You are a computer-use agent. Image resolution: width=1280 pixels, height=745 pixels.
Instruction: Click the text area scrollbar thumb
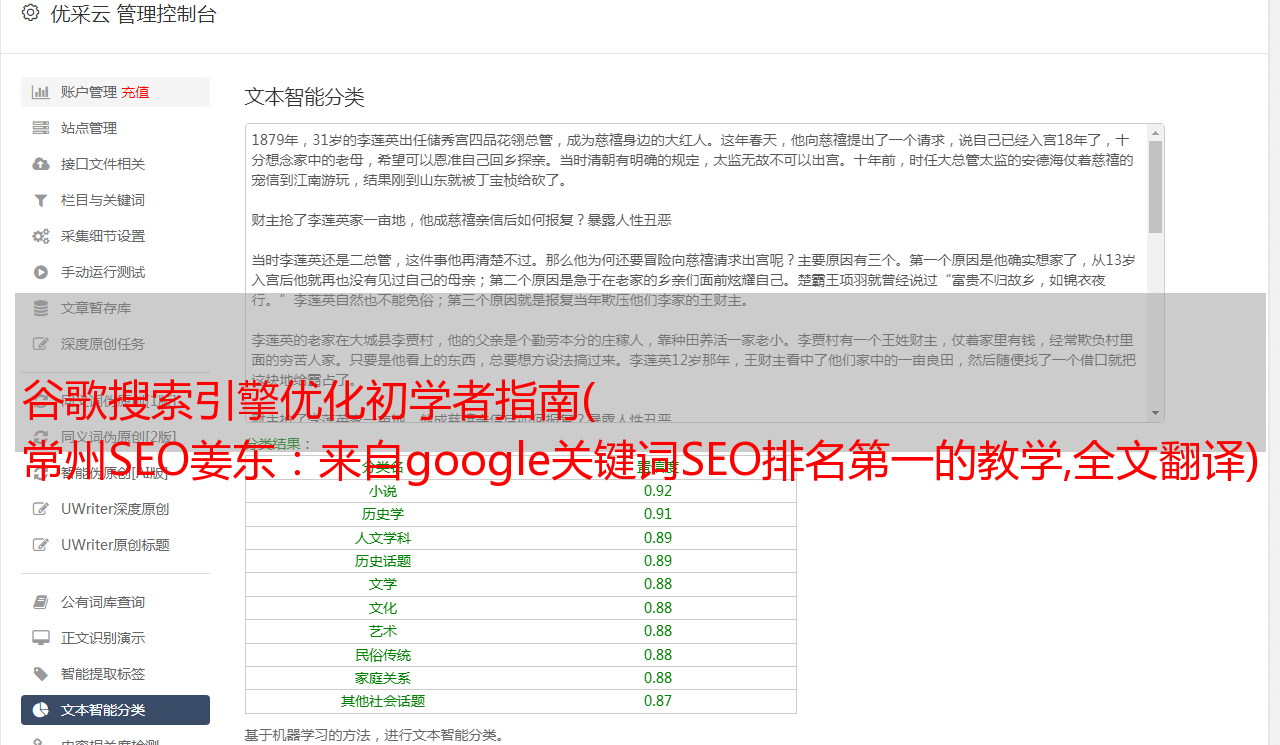[x=1155, y=187]
